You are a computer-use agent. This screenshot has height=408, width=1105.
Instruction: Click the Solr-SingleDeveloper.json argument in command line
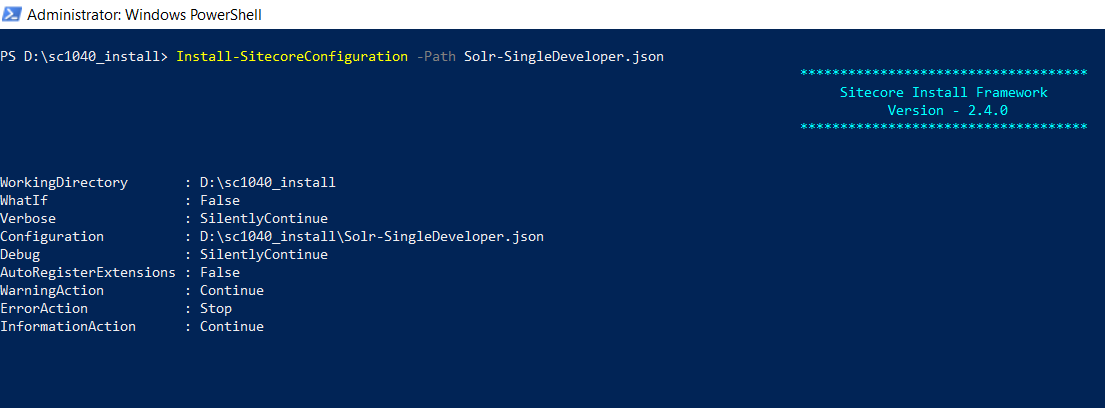[x=563, y=56]
